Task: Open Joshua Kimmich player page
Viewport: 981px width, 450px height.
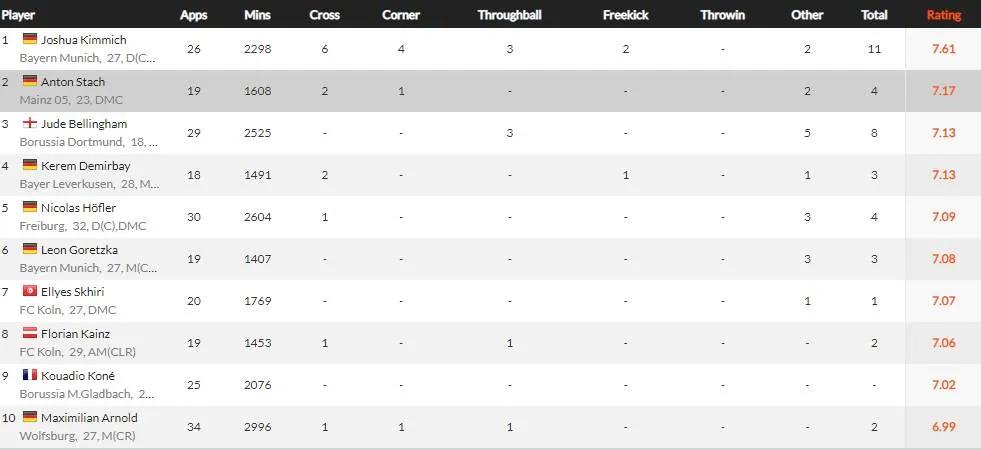Action: pyautogui.click(x=83, y=40)
